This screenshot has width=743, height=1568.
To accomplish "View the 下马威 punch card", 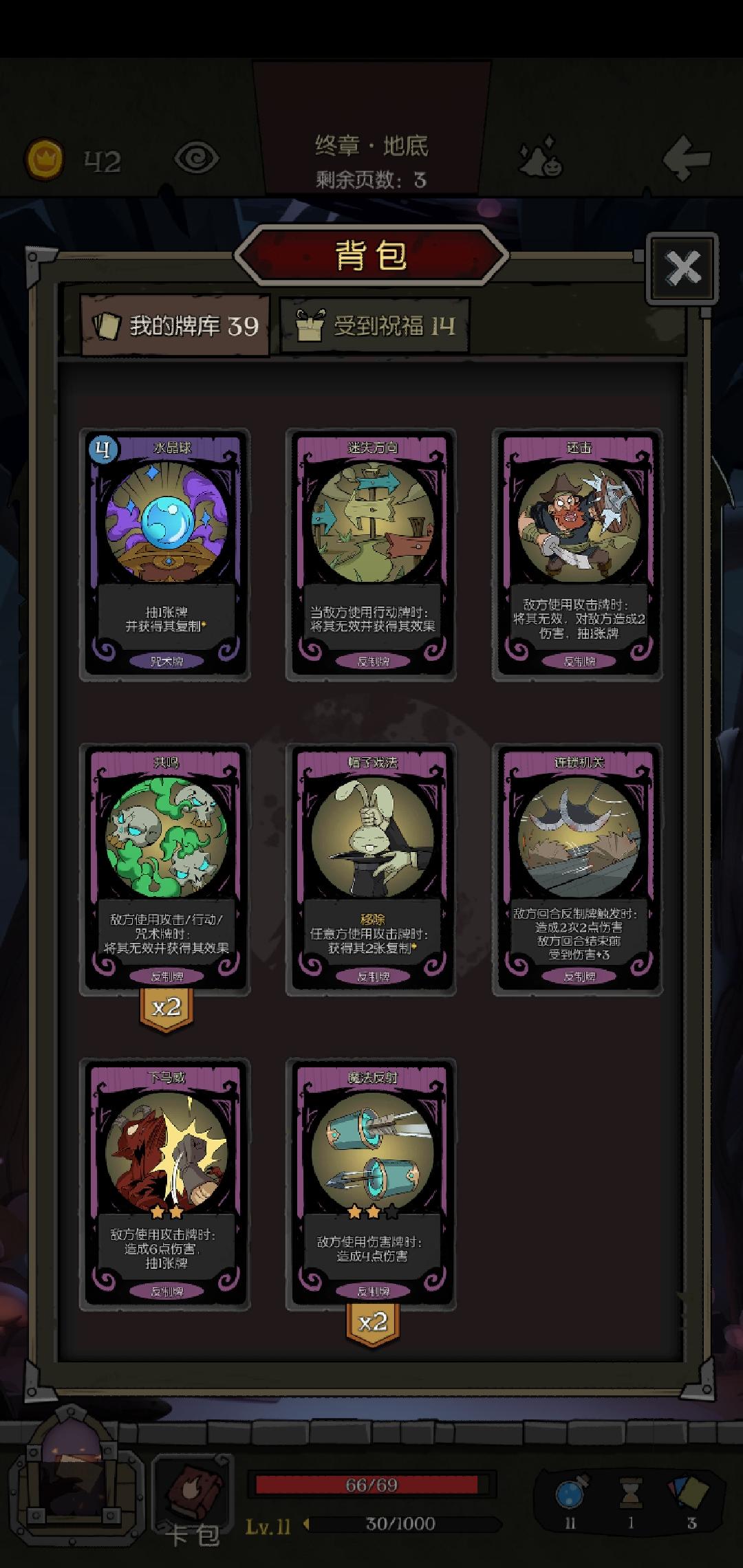I will [x=165, y=1184].
